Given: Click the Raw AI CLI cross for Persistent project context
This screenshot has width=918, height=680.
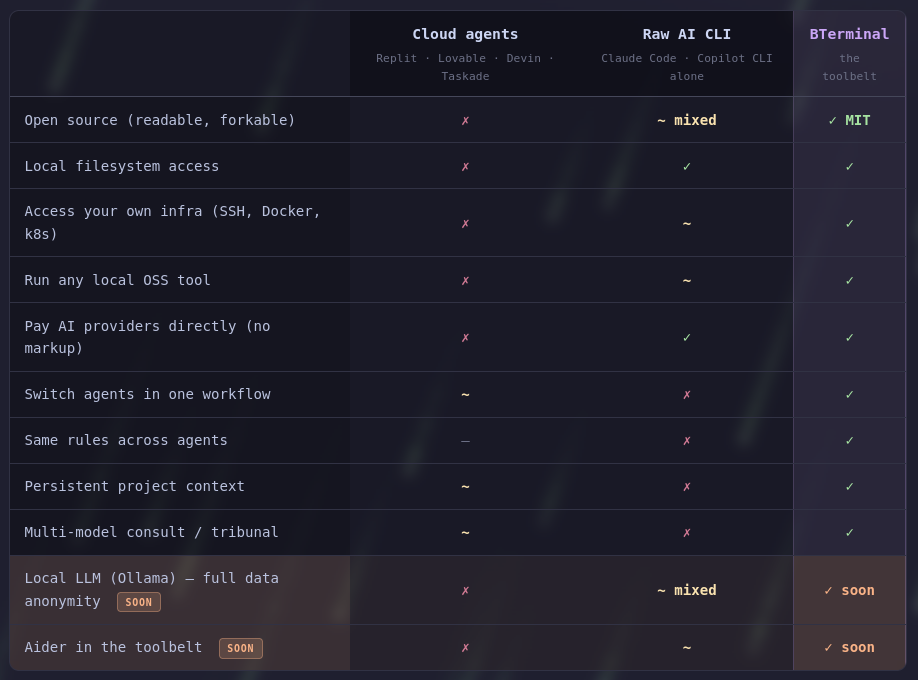Looking at the screenshot, I should 686,487.
